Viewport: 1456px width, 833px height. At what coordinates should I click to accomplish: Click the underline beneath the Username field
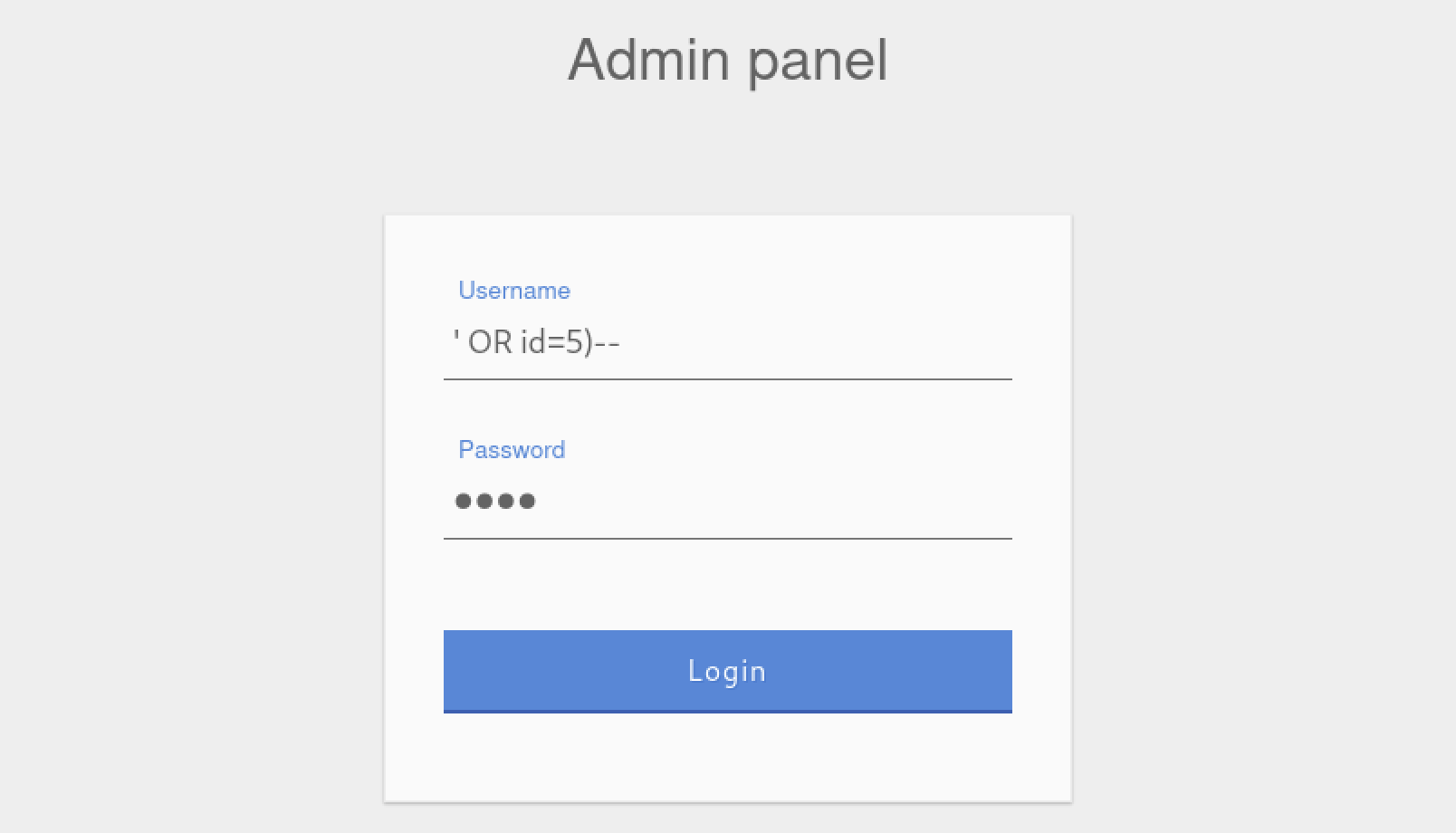(x=727, y=378)
